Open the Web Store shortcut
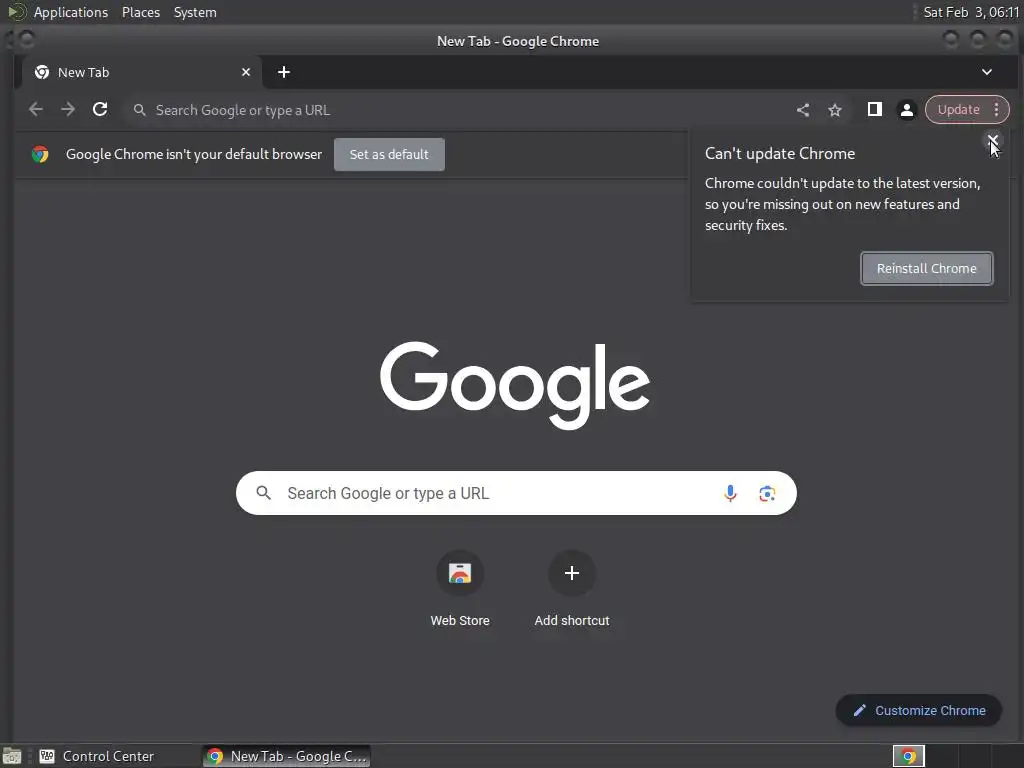Viewport: 1024px width, 768px height. point(460,589)
